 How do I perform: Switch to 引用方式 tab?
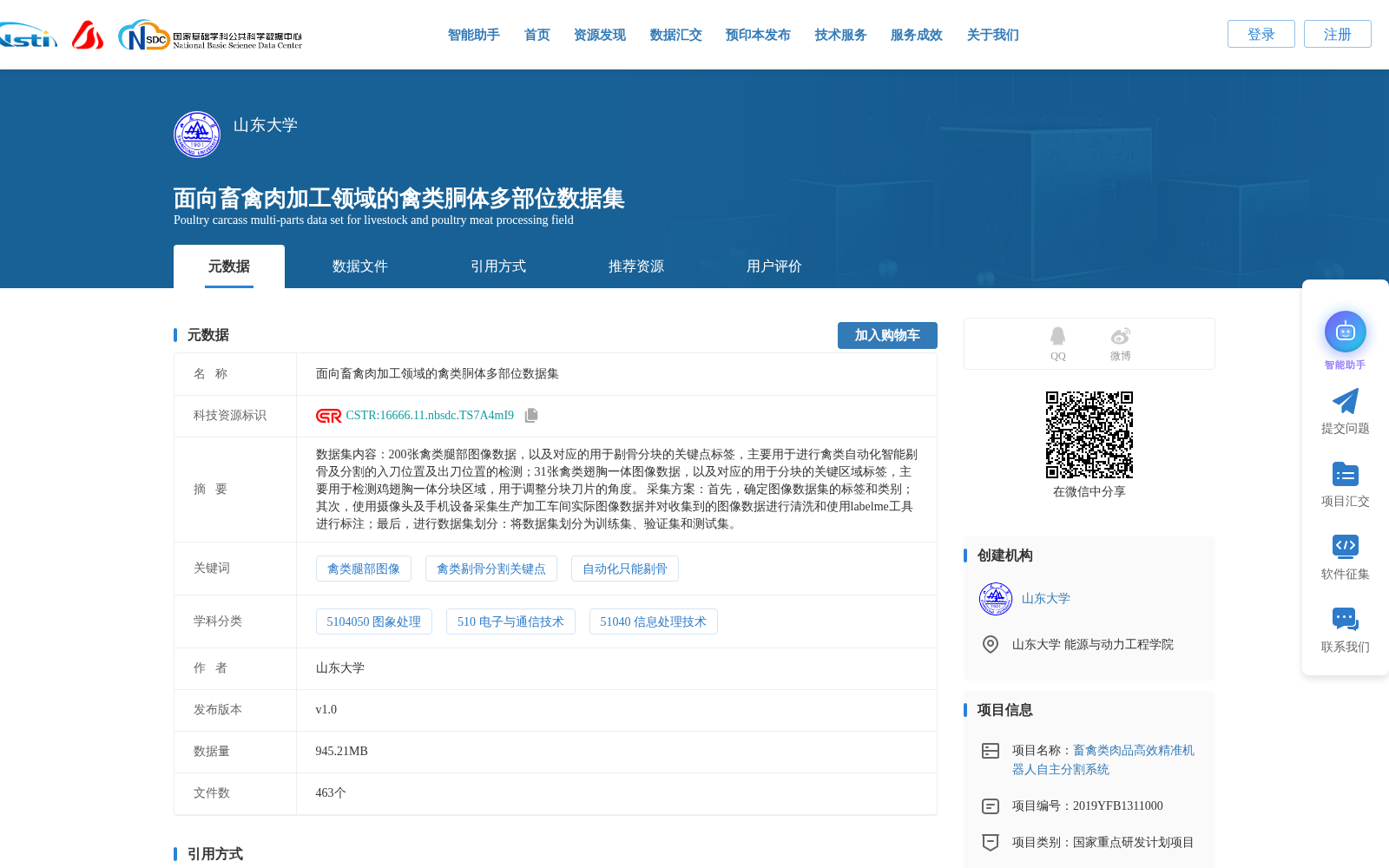[497, 266]
